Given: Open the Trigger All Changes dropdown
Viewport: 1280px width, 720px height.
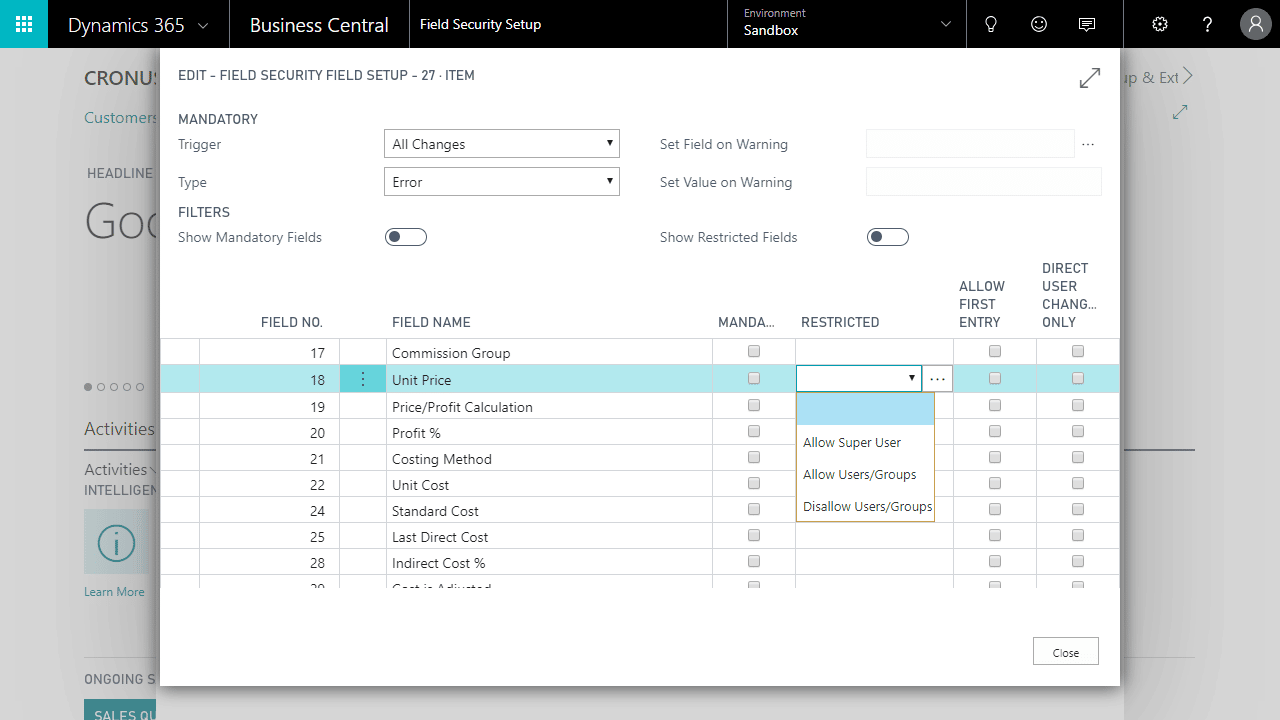Looking at the screenshot, I should [502, 144].
